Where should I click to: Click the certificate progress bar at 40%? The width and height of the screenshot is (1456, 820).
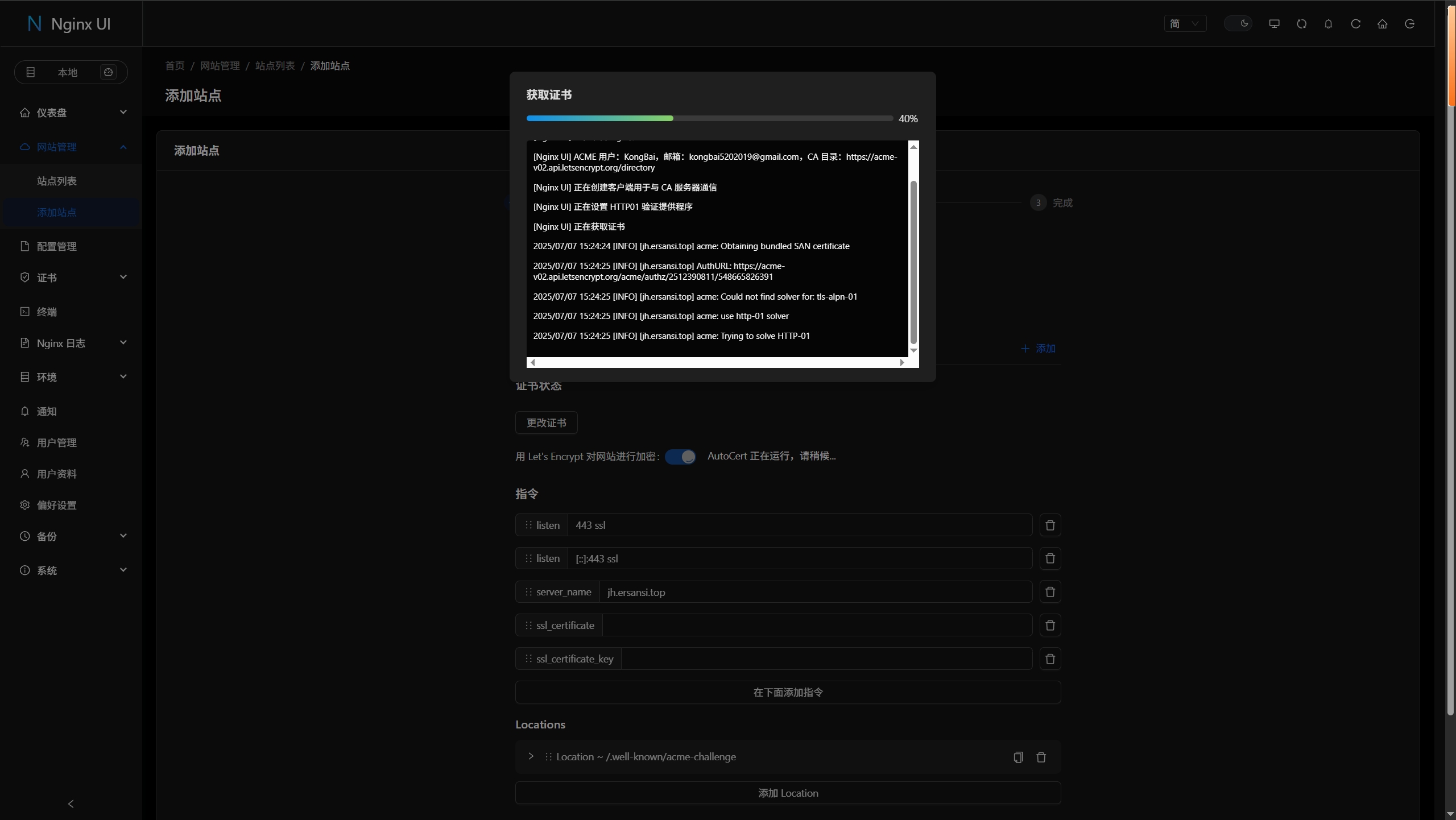click(710, 118)
